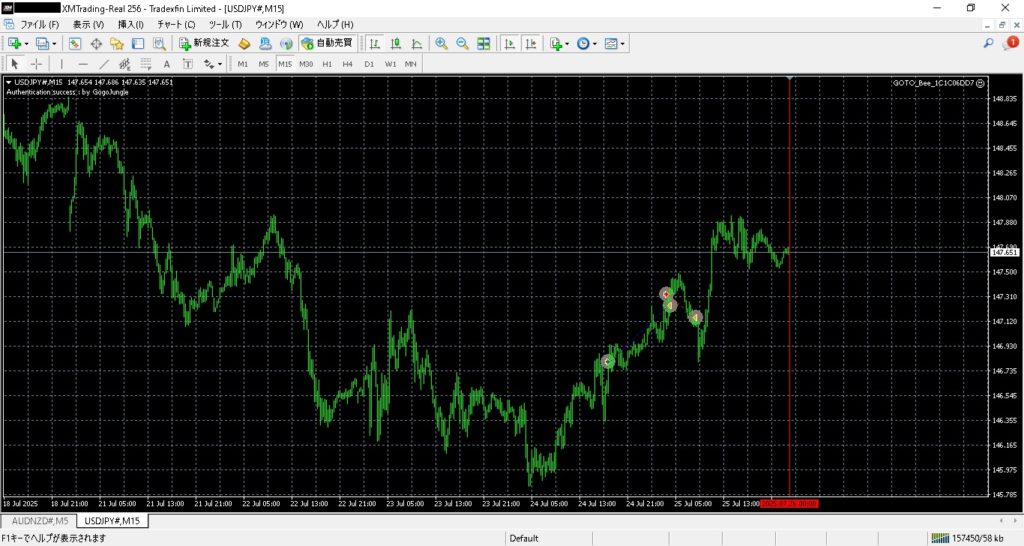
Task: Expand the new chart dropdown arrow
Action: [27, 44]
